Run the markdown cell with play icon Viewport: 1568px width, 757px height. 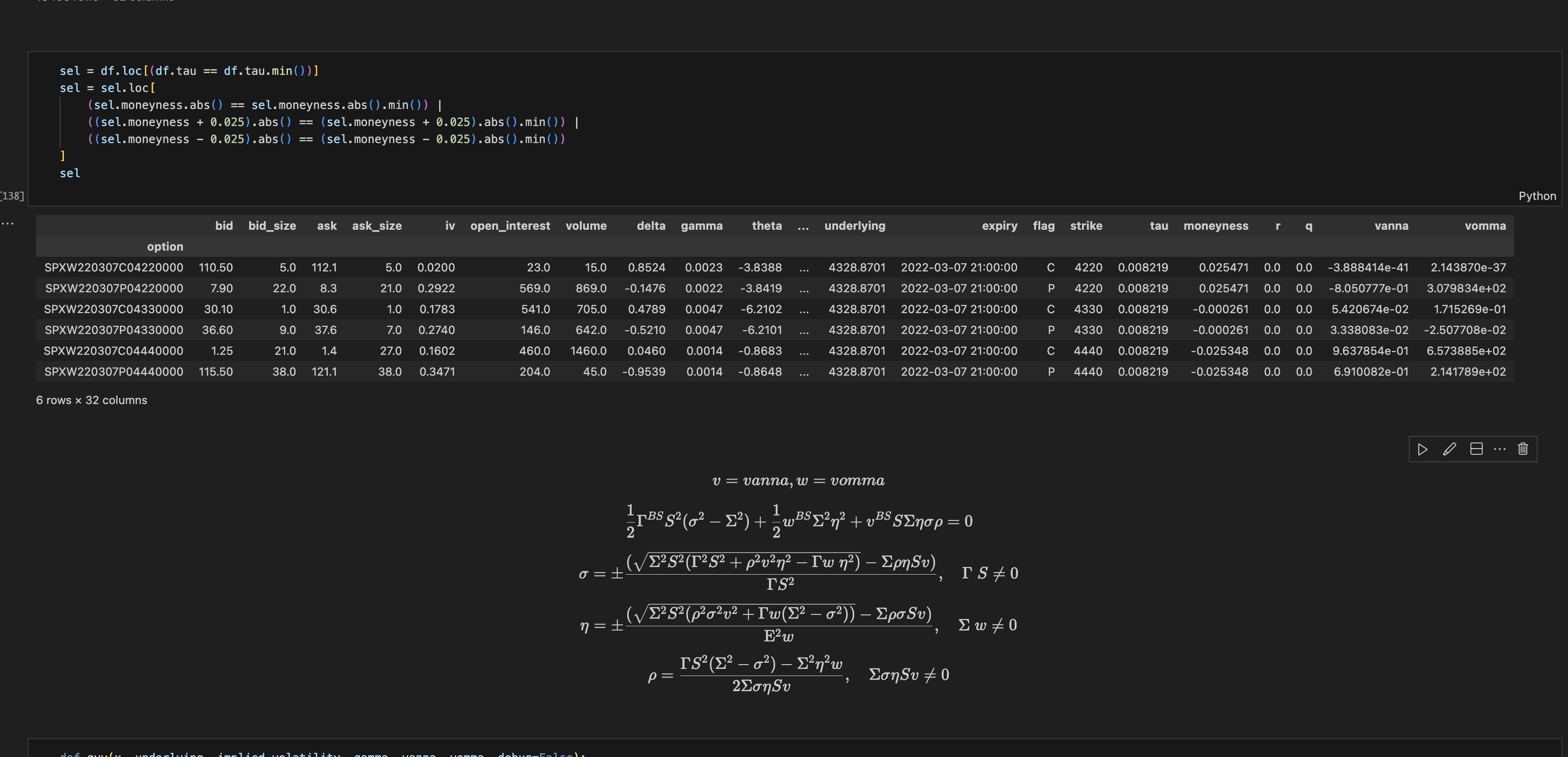1423,449
